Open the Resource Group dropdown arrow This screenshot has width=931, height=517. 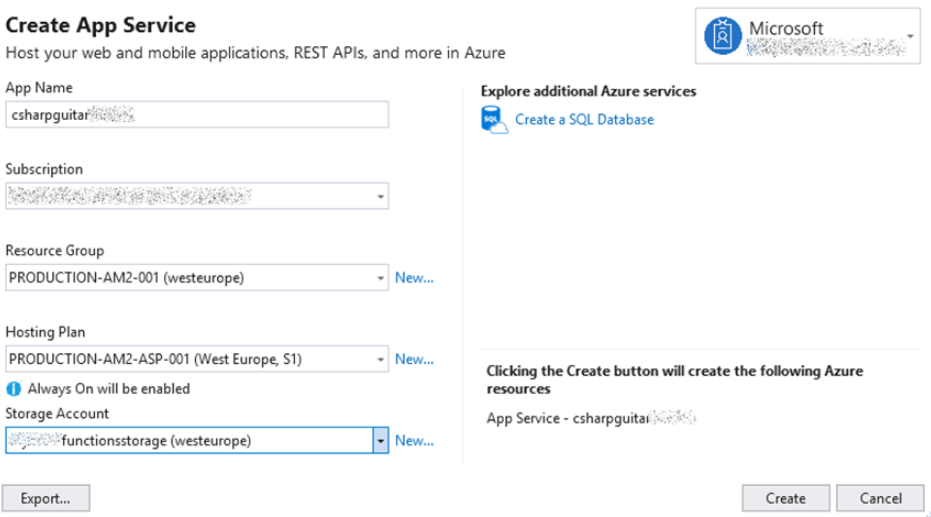(x=381, y=278)
